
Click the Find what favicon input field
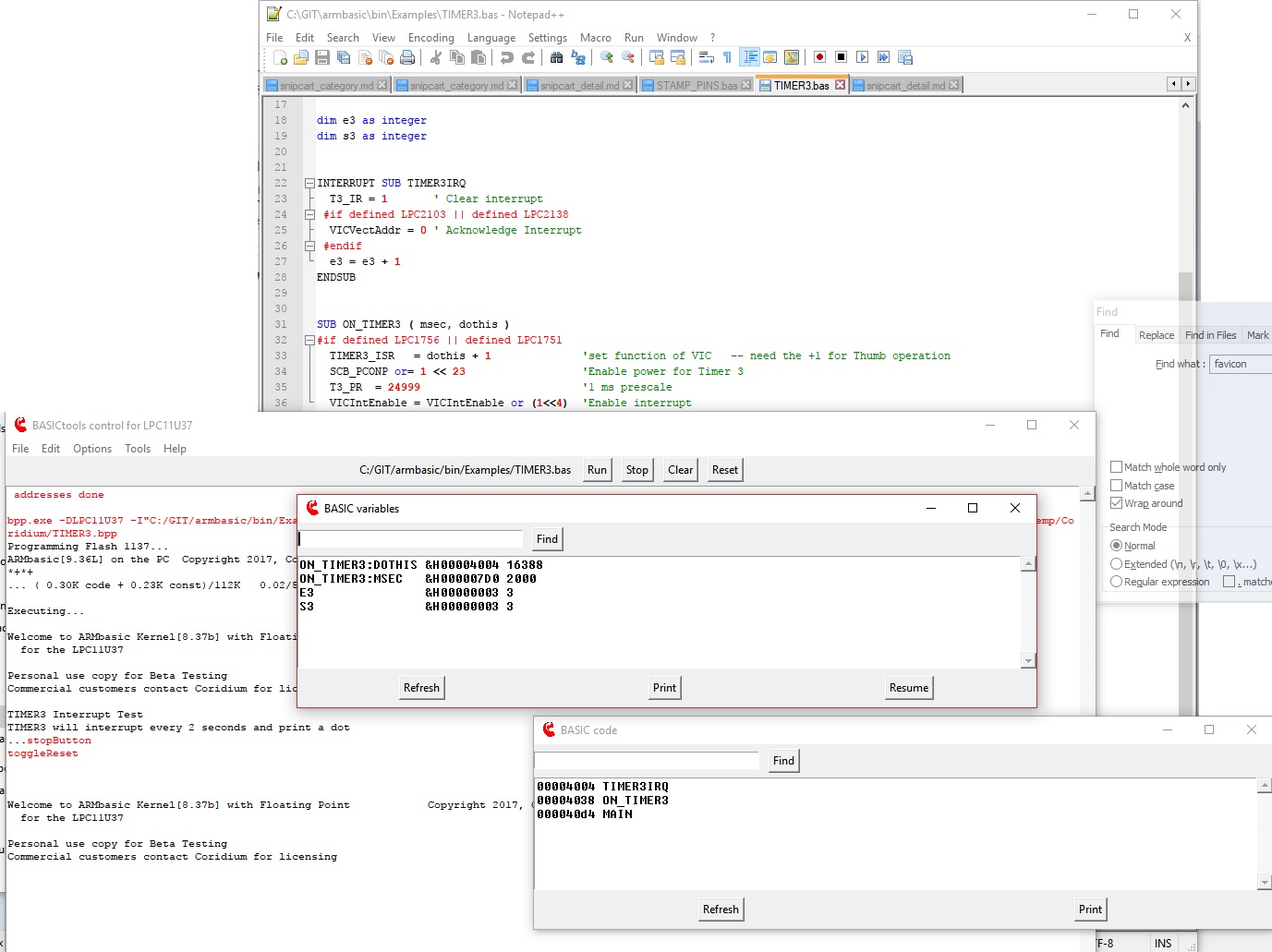pos(1239,364)
